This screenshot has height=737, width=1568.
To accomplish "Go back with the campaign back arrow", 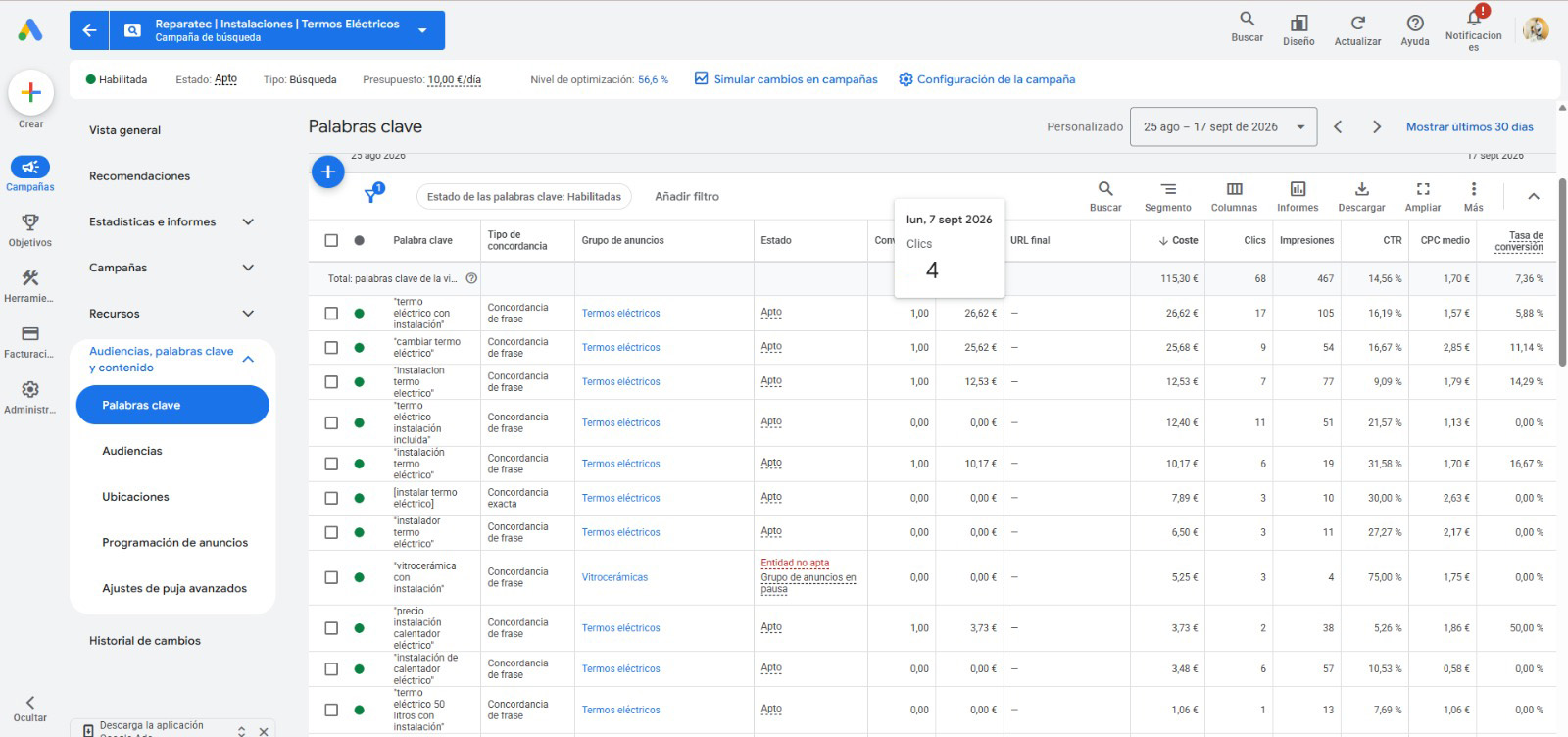I will tap(89, 30).
